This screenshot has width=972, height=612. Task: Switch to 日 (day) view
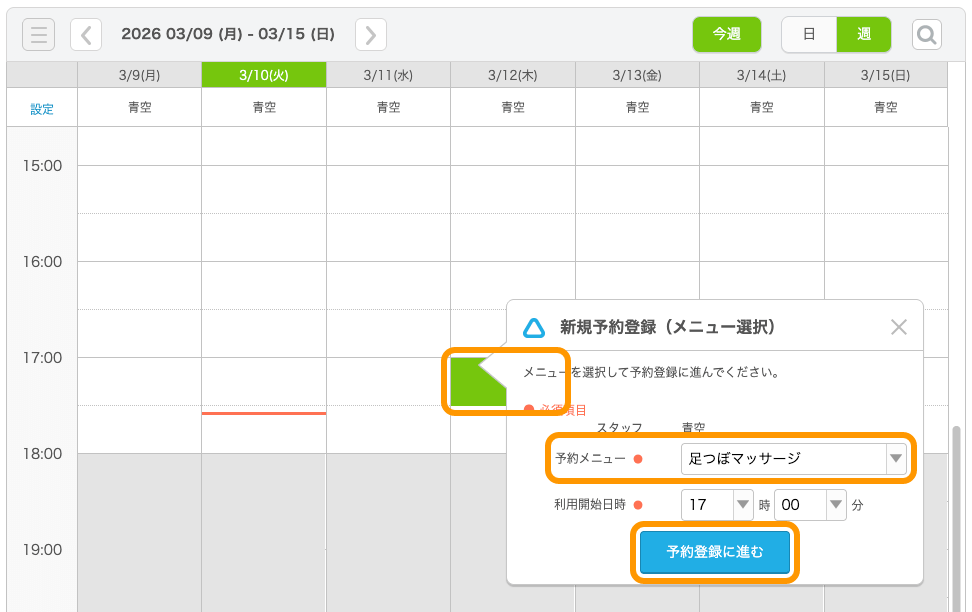pos(811,33)
